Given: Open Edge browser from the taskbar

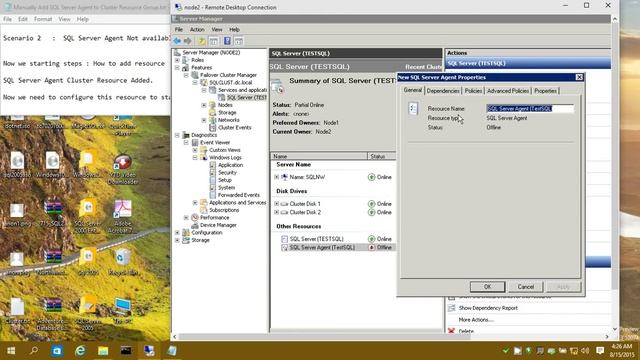Looking at the screenshot, I should 80,351.
